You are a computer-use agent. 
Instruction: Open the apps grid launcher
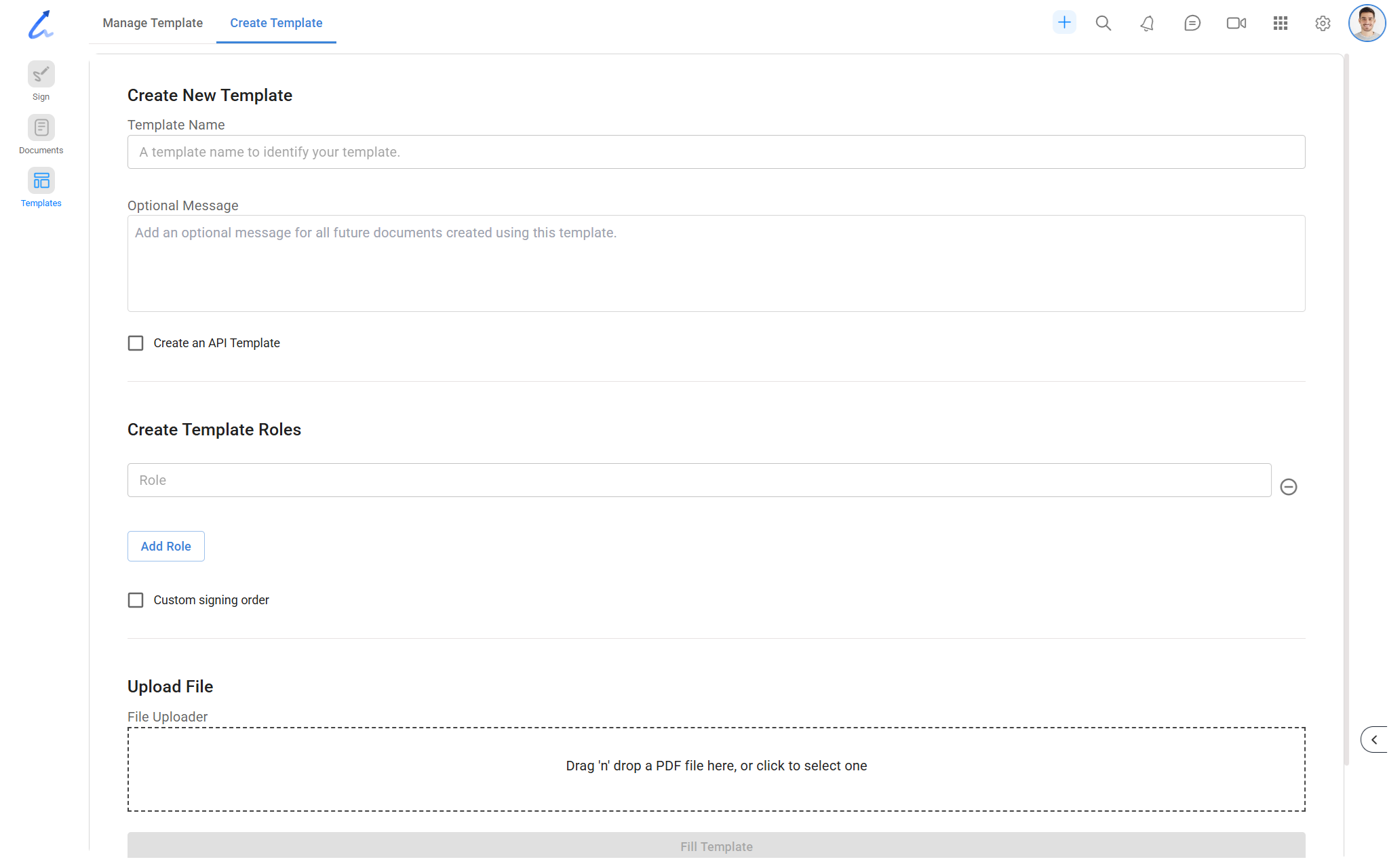[x=1280, y=23]
